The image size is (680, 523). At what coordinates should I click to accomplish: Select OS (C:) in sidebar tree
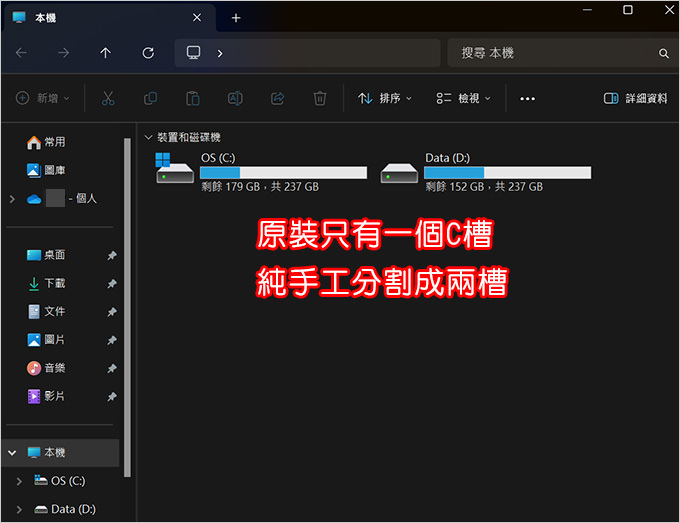coord(60,481)
